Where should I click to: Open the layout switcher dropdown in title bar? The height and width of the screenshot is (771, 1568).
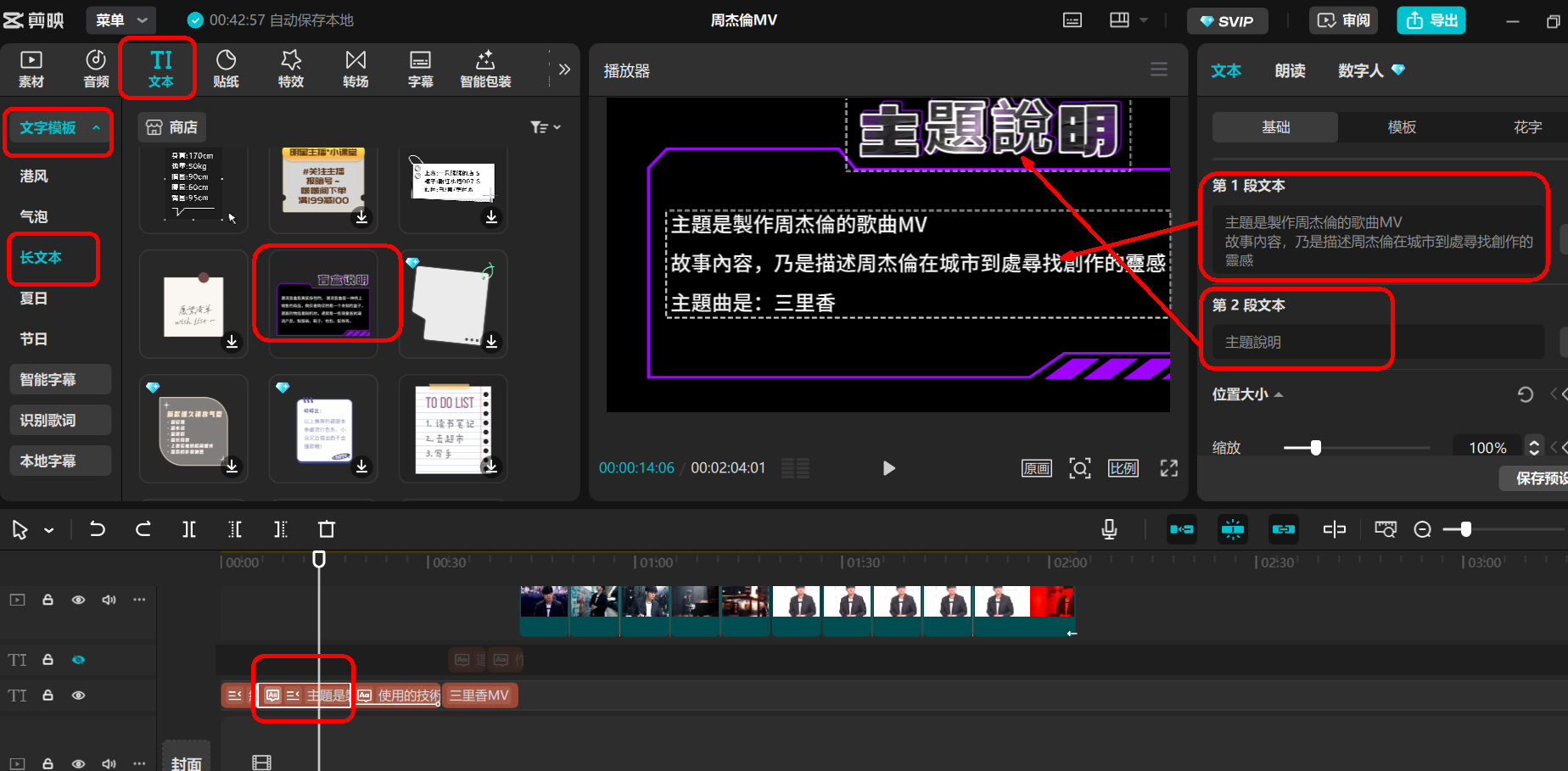click(1128, 20)
